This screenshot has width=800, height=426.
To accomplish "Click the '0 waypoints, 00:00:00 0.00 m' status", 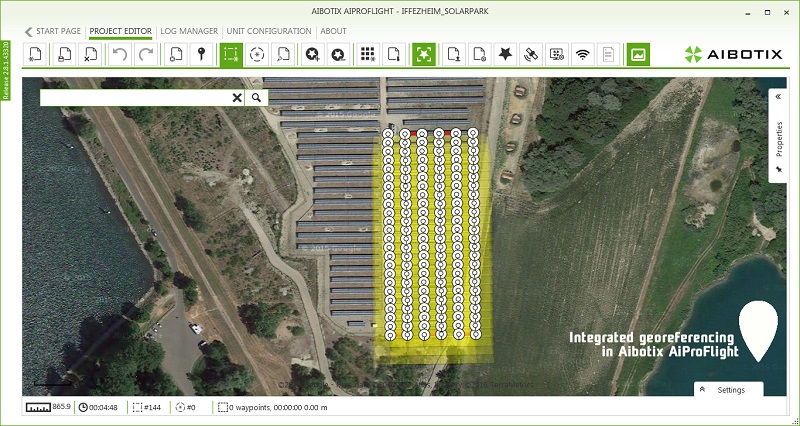I will pyautogui.click(x=273, y=408).
